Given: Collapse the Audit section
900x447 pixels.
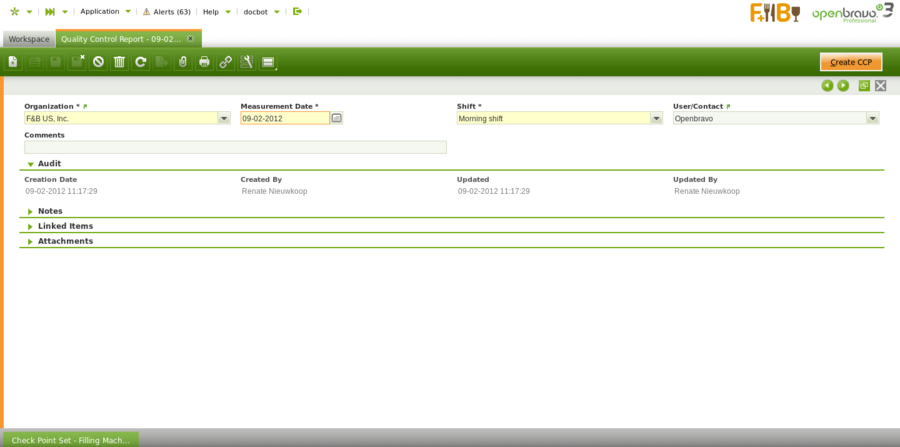Looking at the screenshot, I should (49, 163).
